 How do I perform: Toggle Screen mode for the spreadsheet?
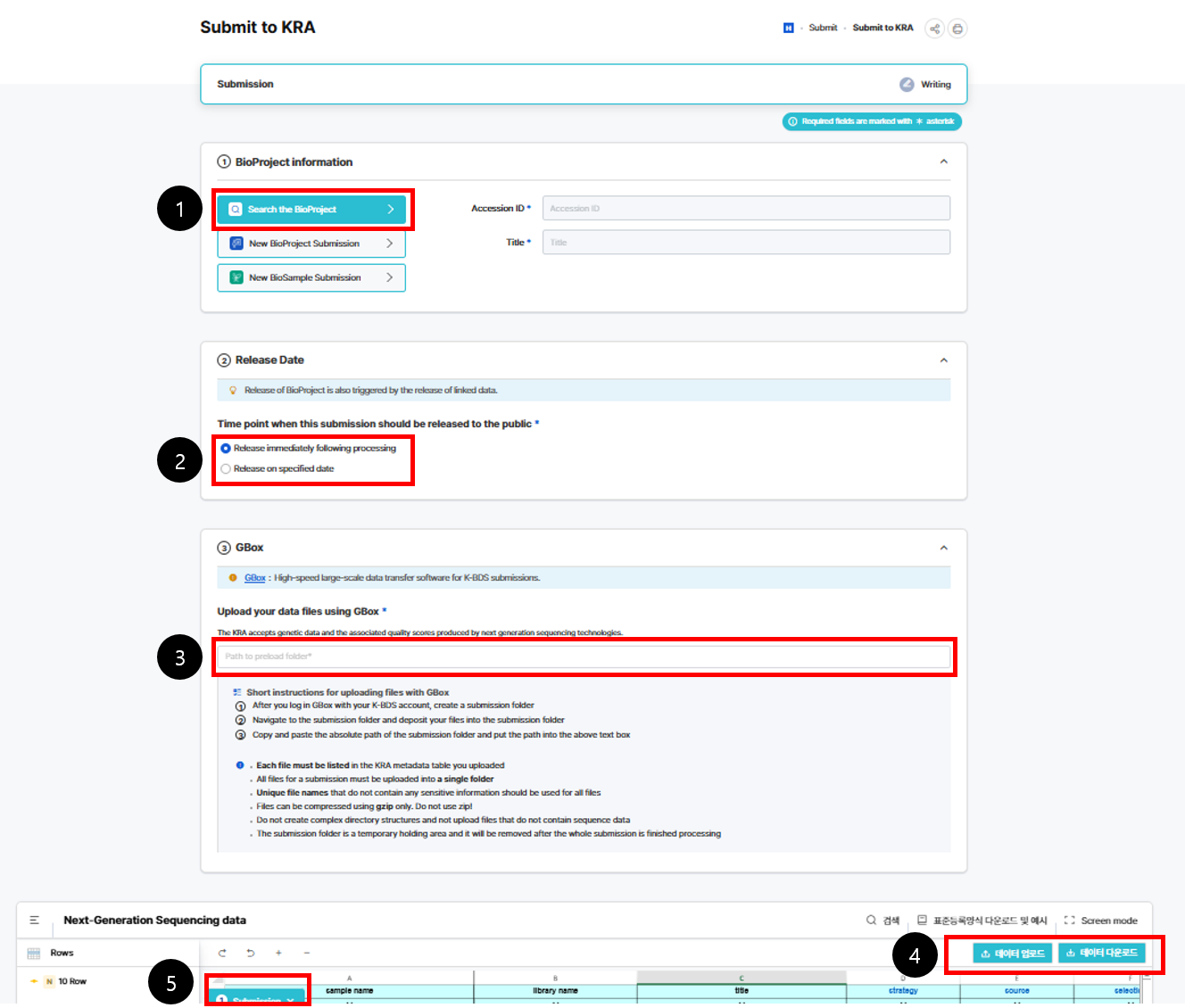click(x=1100, y=921)
